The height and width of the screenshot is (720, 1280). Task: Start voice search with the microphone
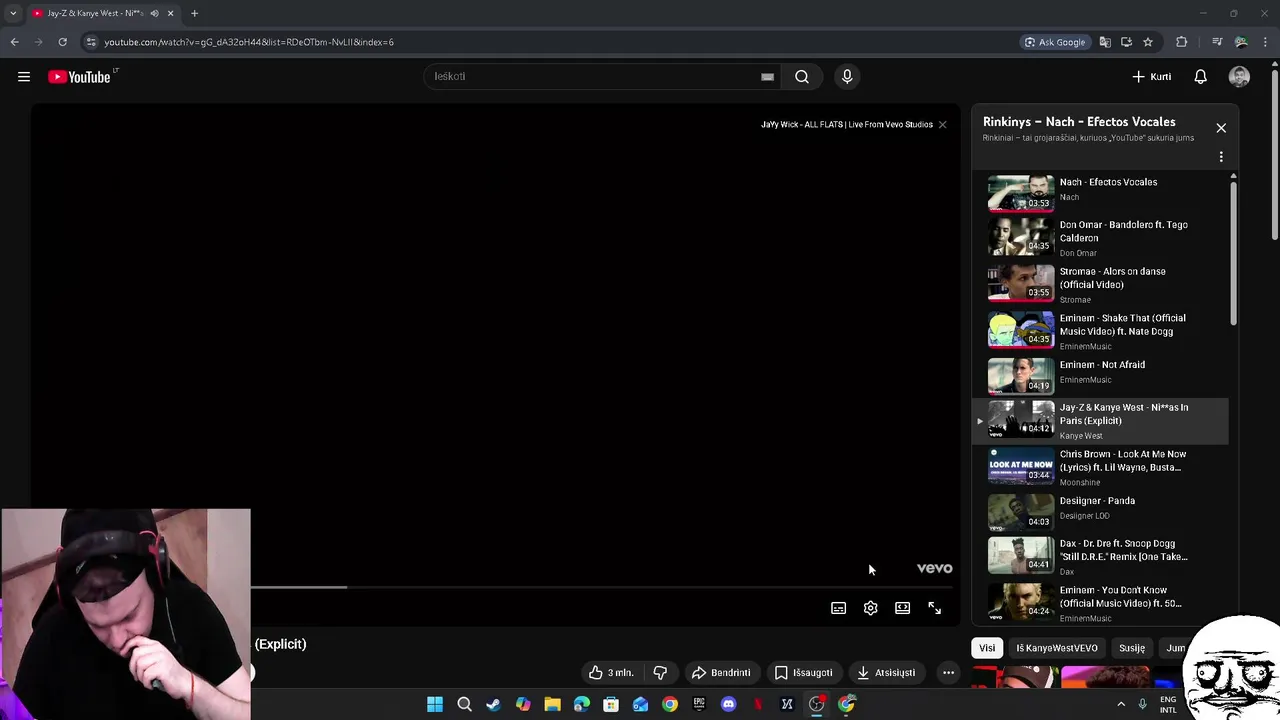coord(847,77)
